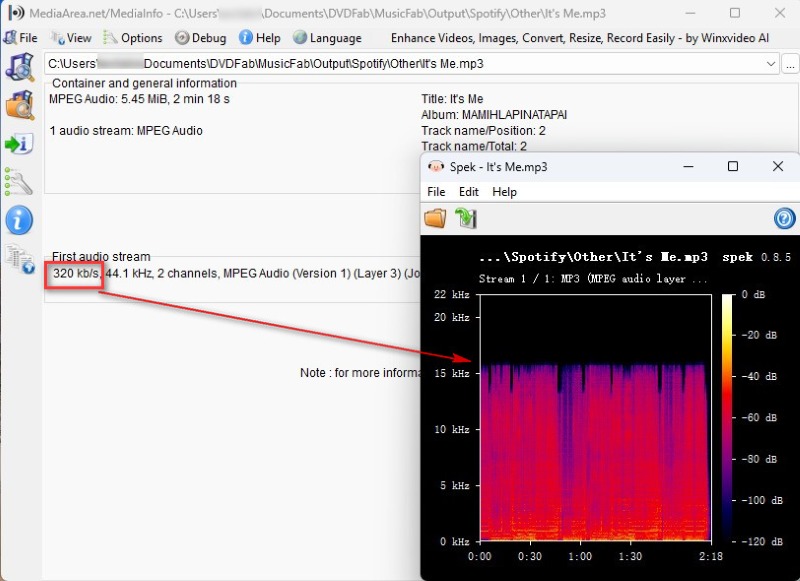The image size is (800, 581).
Task: Click the file path combo box field
Action: coord(412,64)
